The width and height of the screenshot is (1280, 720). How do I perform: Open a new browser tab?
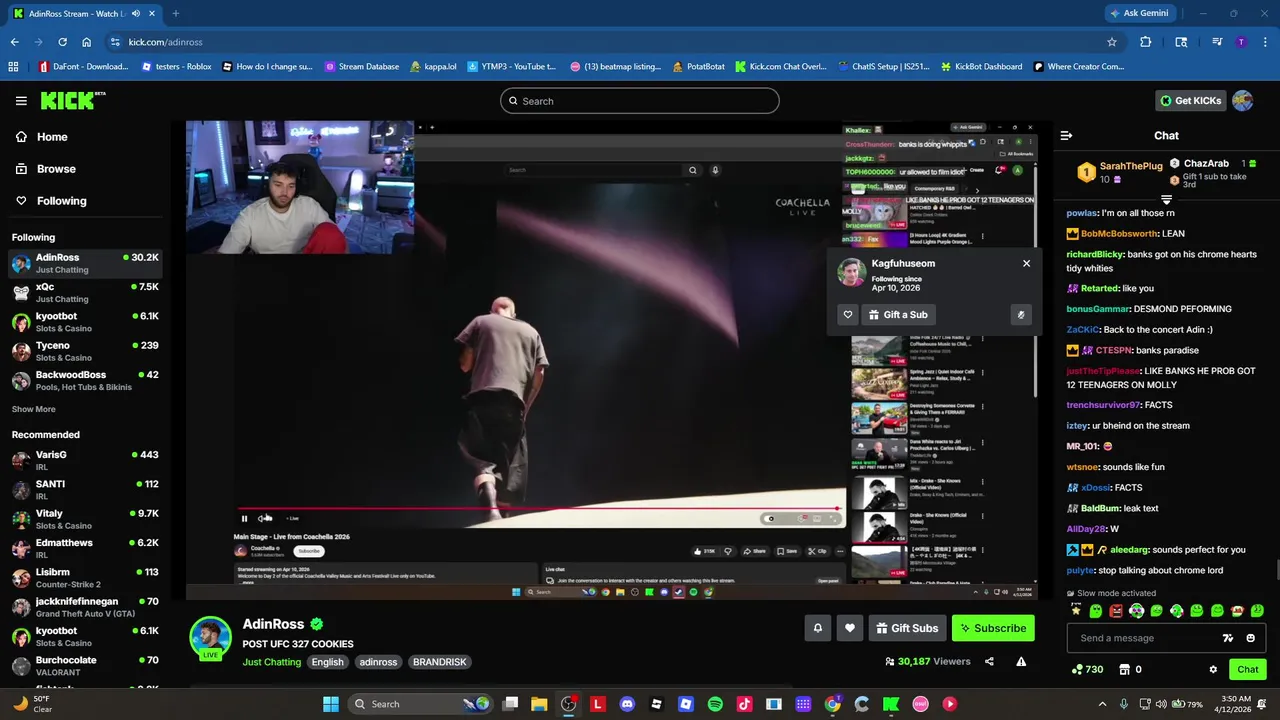175,13
